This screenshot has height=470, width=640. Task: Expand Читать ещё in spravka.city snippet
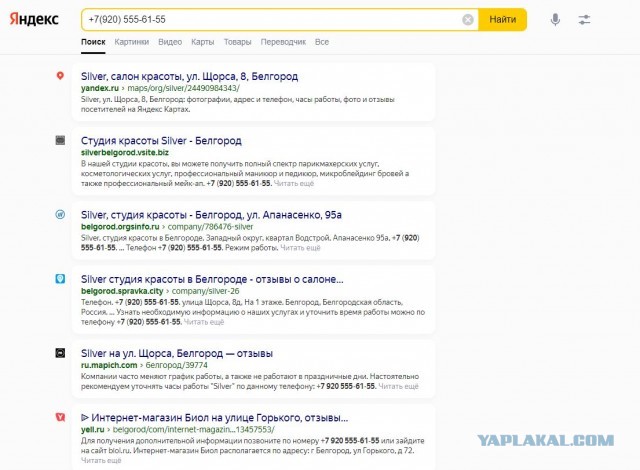[204, 322]
